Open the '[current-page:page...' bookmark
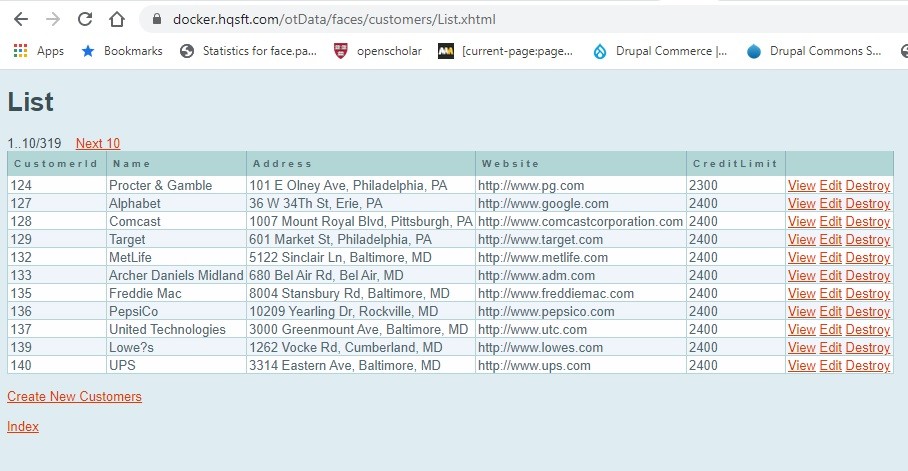Image resolution: width=908 pixels, height=471 pixels. [x=506, y=51]
